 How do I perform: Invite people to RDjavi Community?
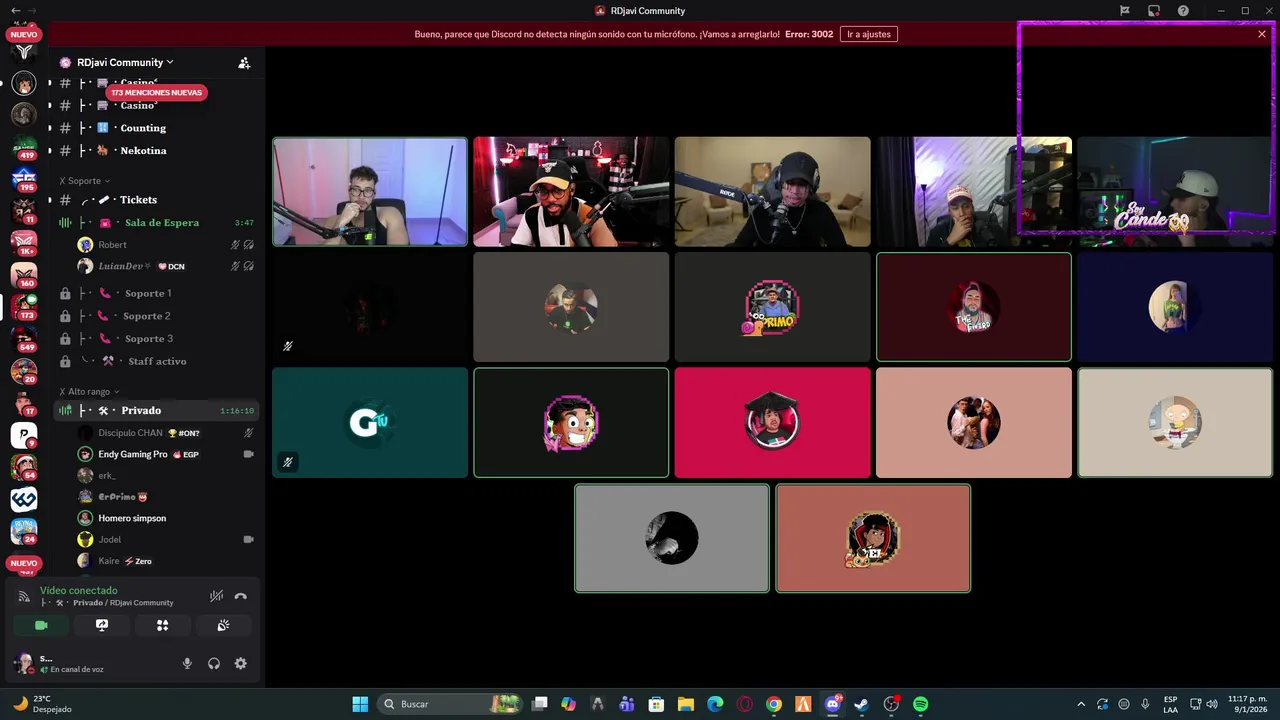click(244, 62)
